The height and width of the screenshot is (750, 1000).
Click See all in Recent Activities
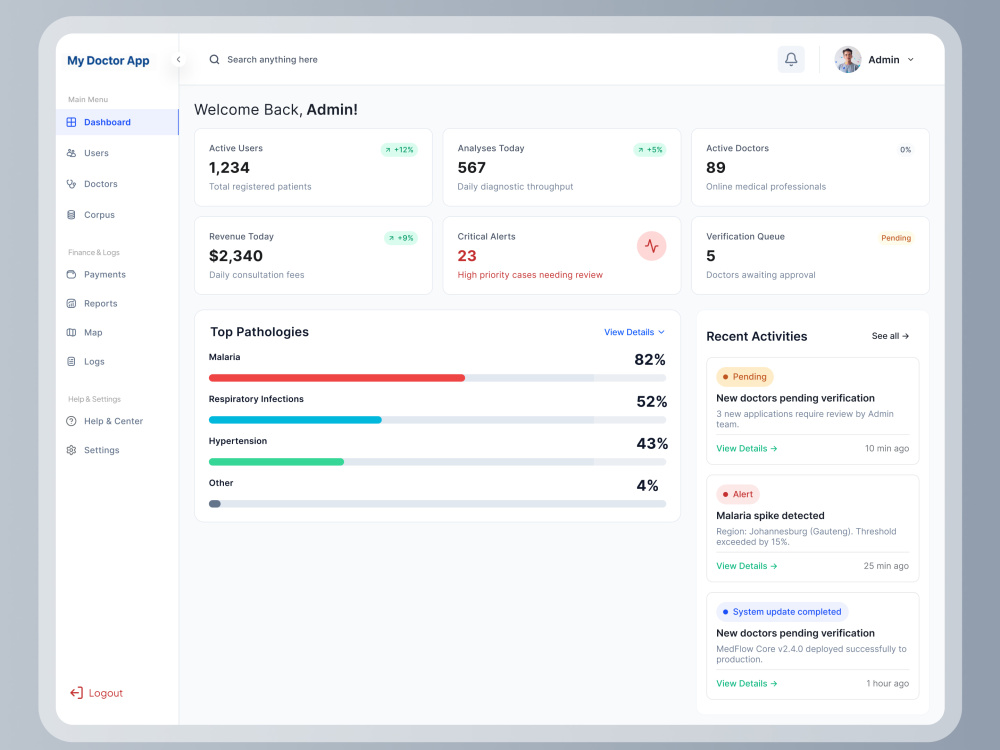(x=890, y=336)
